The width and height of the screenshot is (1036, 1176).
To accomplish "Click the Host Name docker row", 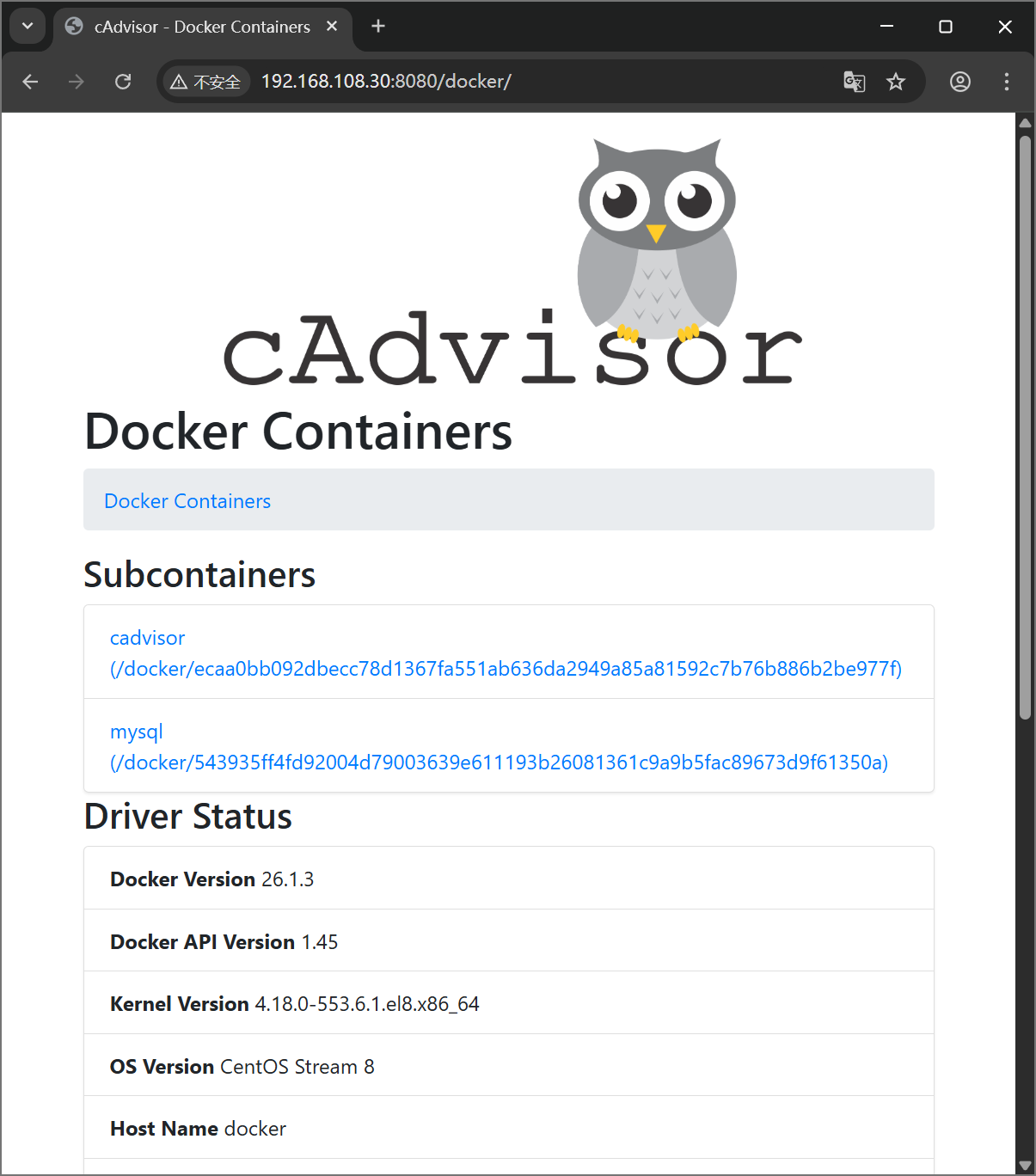I will pos(509,1128).
